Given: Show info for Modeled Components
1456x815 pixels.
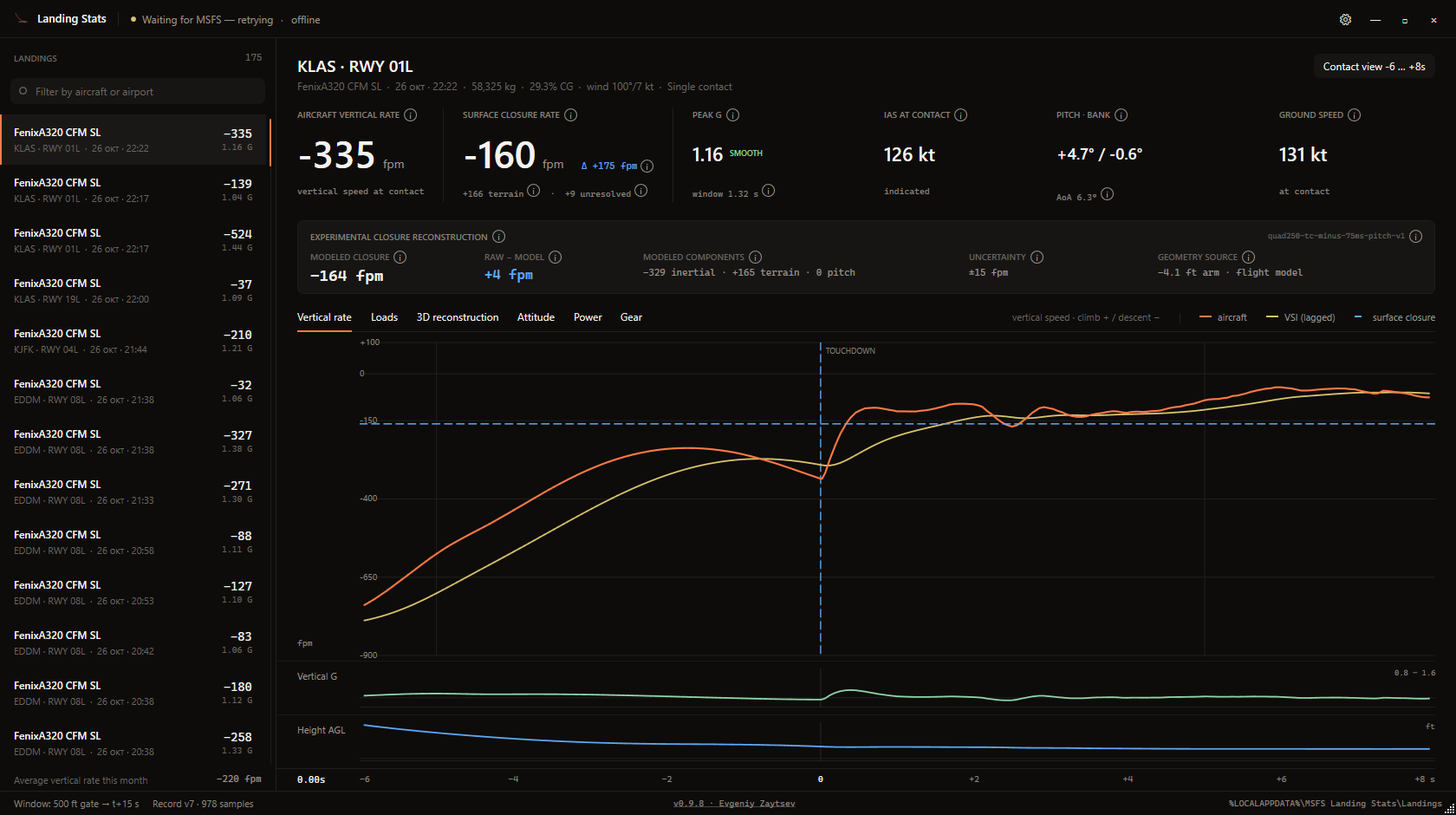Looking at the screenshot, I should [756, 258].
